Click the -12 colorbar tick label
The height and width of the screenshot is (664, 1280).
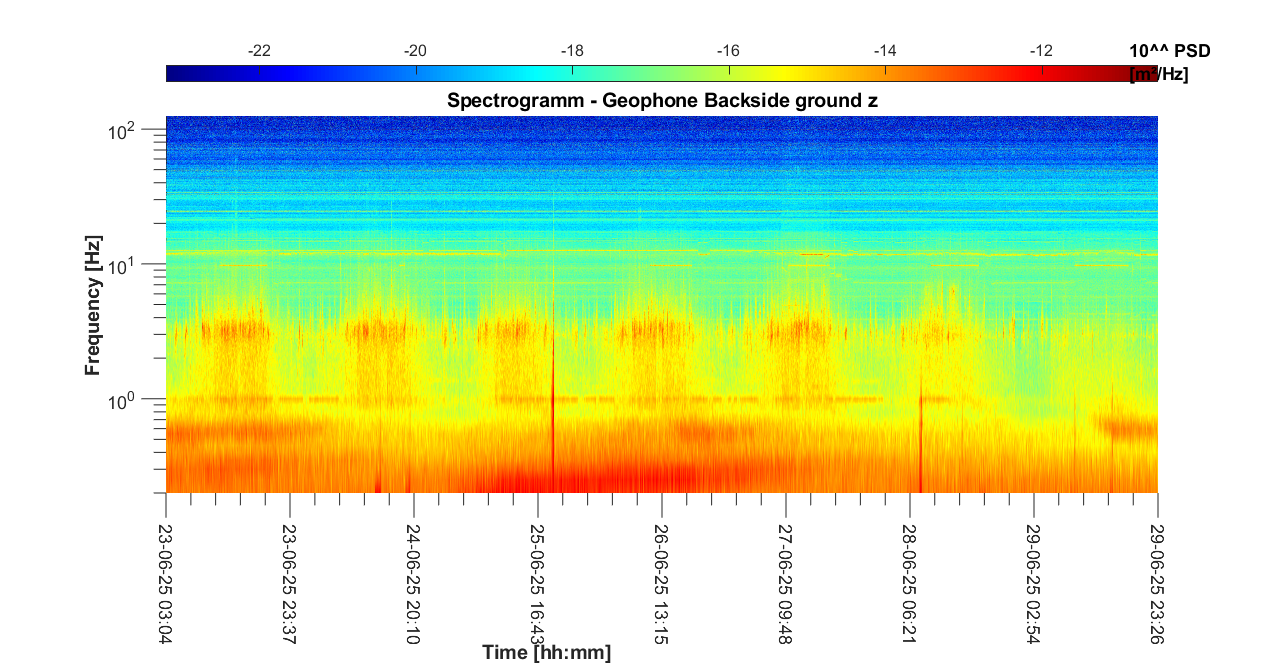pos(1042,51)
